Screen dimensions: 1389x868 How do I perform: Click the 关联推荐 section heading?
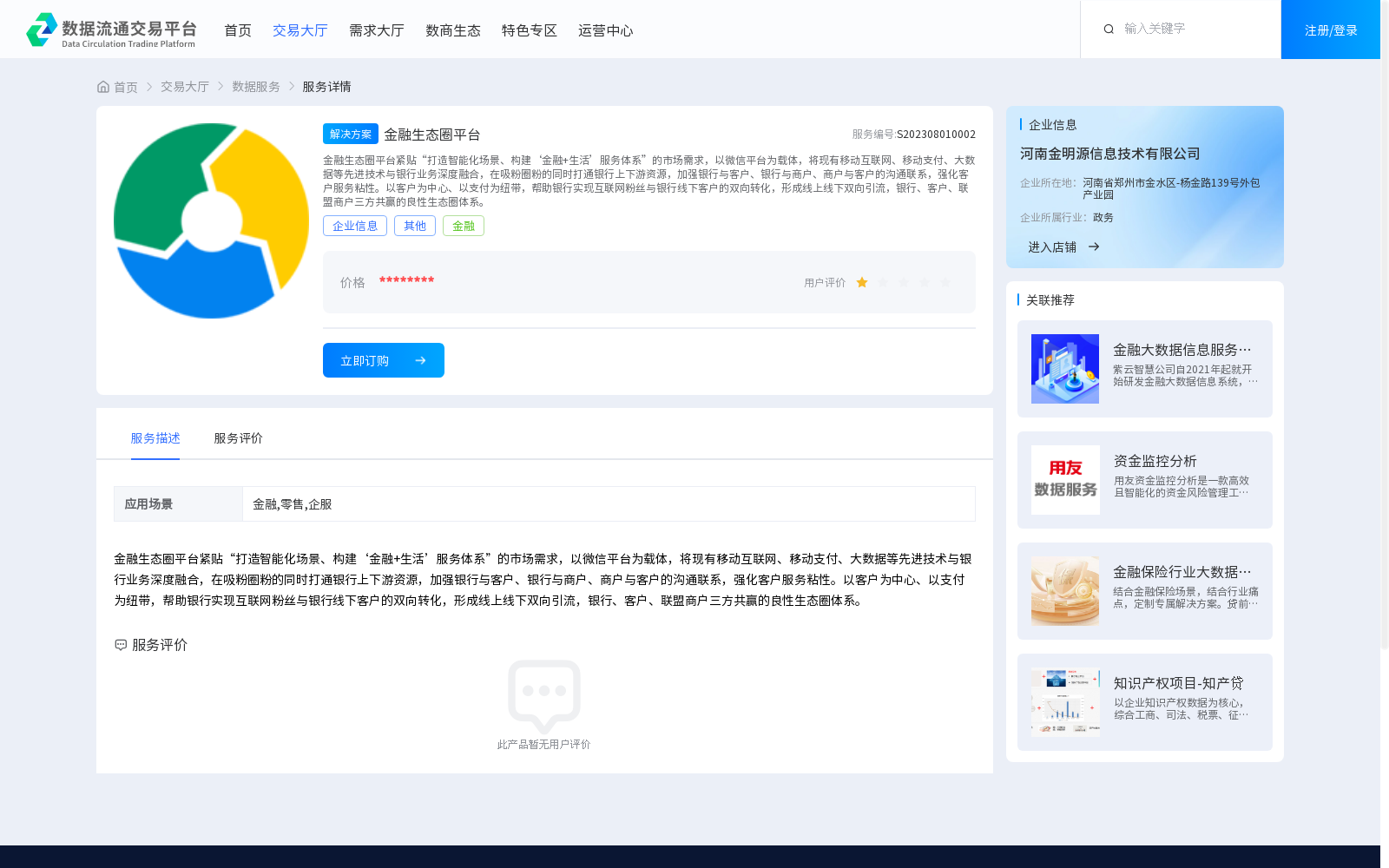1050,300
